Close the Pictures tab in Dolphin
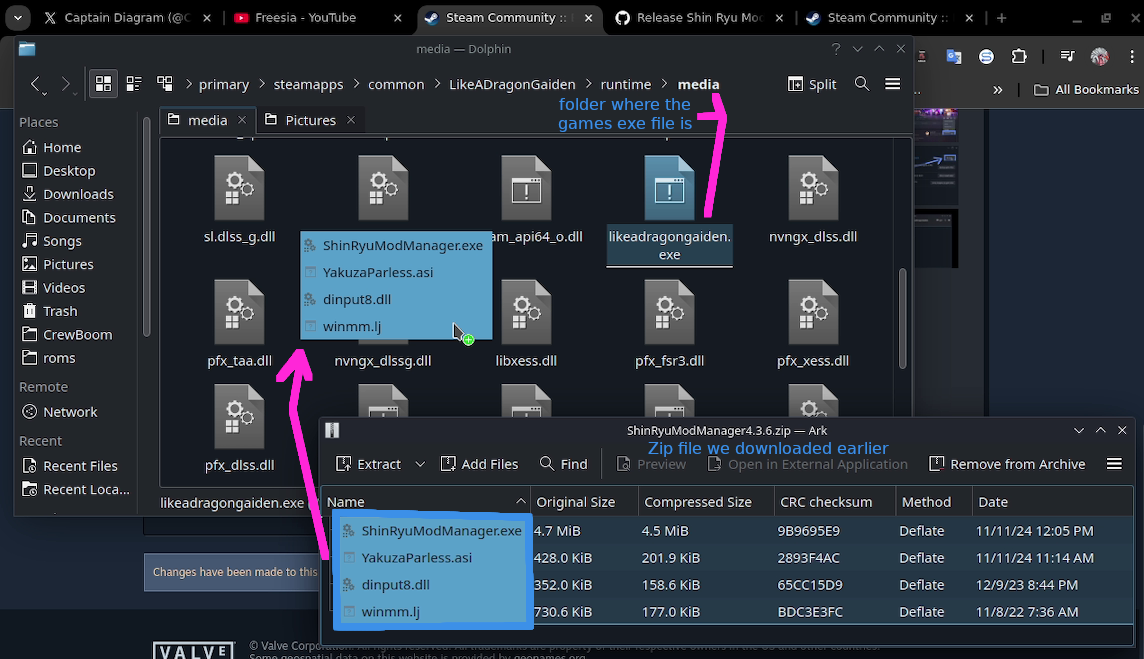This screenshot has height=659, width=1144. click(351, 120)
